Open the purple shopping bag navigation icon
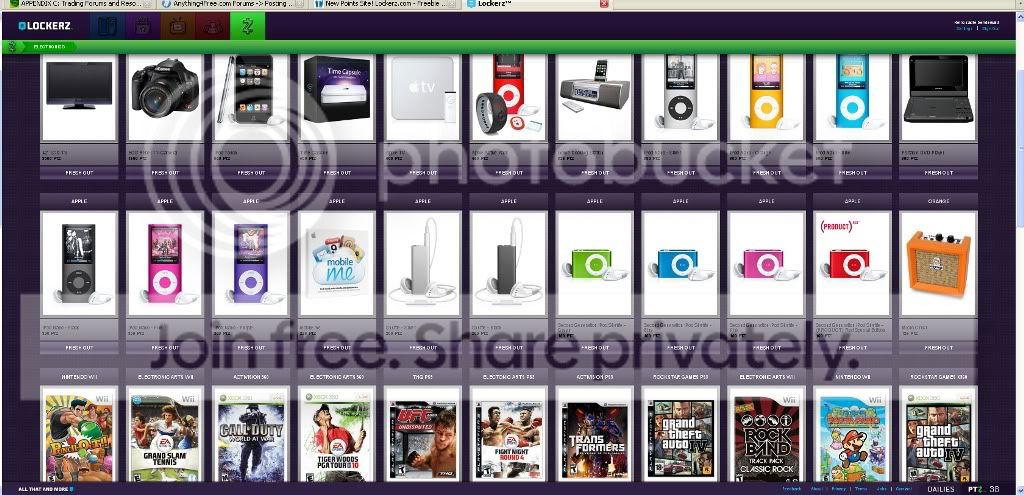 [142, 26]
